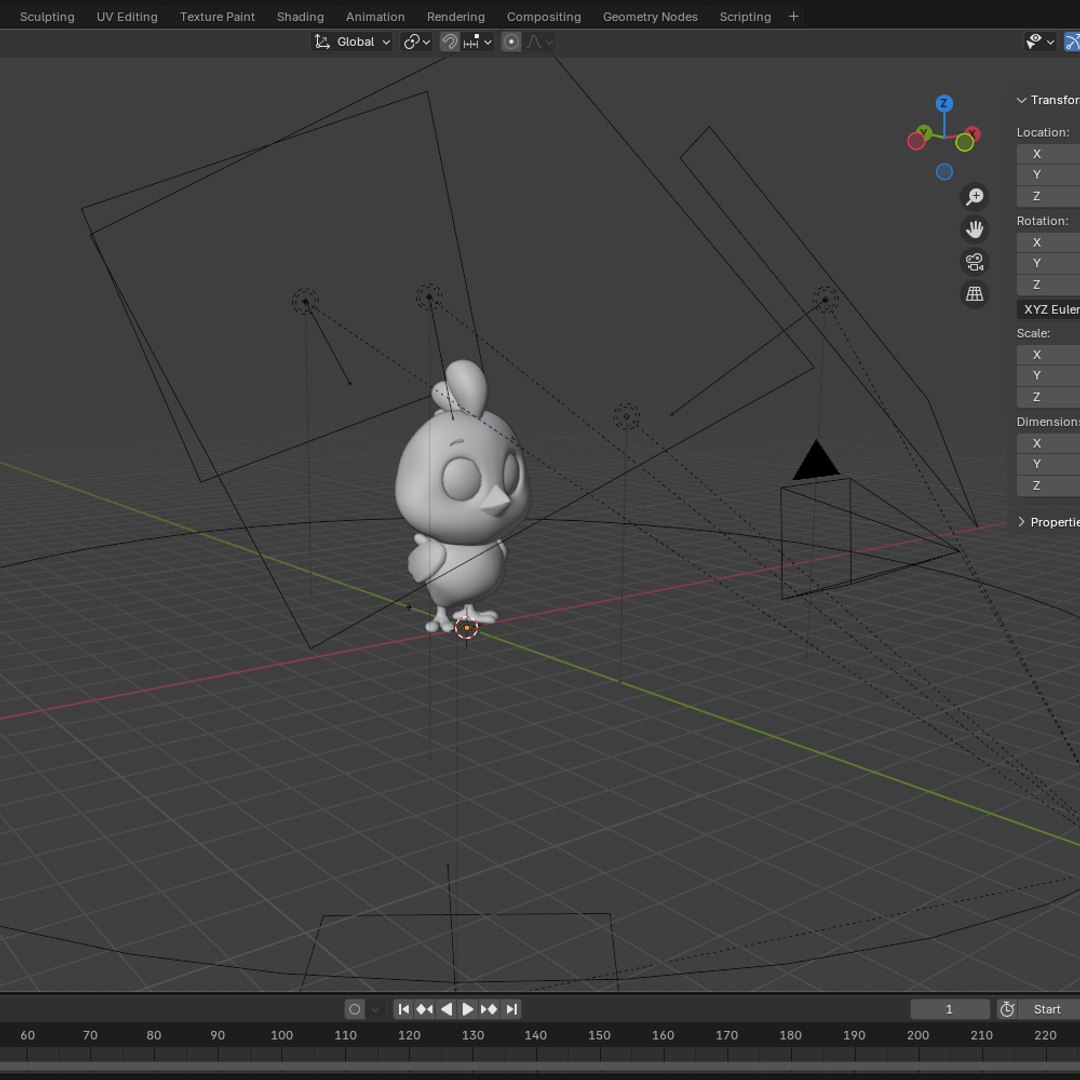Click the Dimensions Y field
The width and height of the screenshot is (1080, 1080).
coord(1048,464)
